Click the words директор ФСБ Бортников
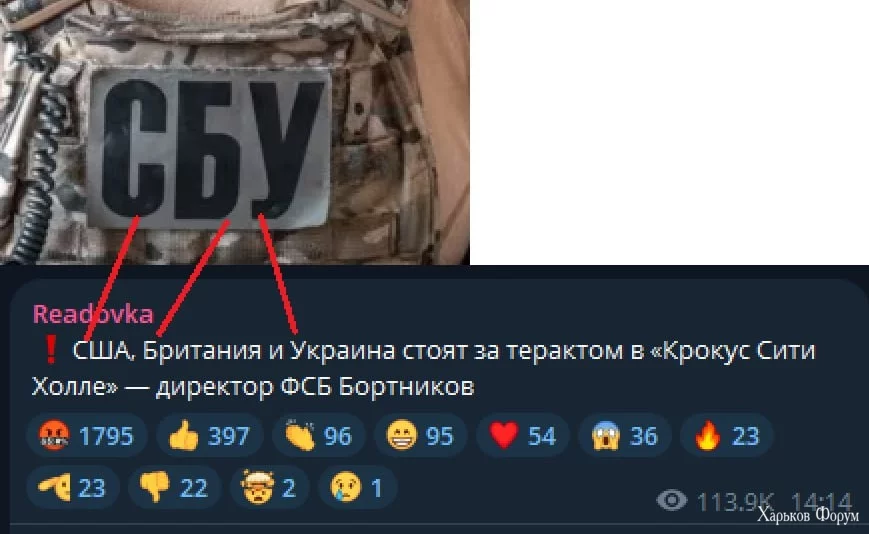 coord(315,387)
